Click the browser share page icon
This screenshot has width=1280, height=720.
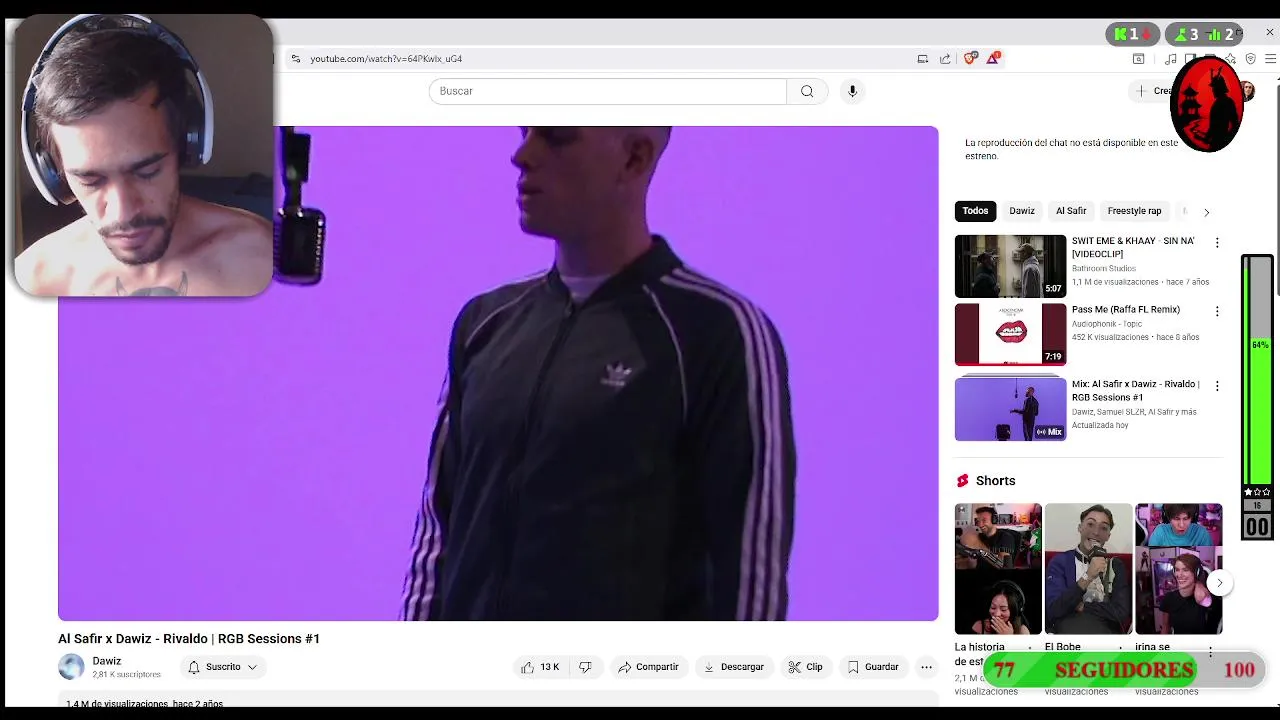point(945,59)
